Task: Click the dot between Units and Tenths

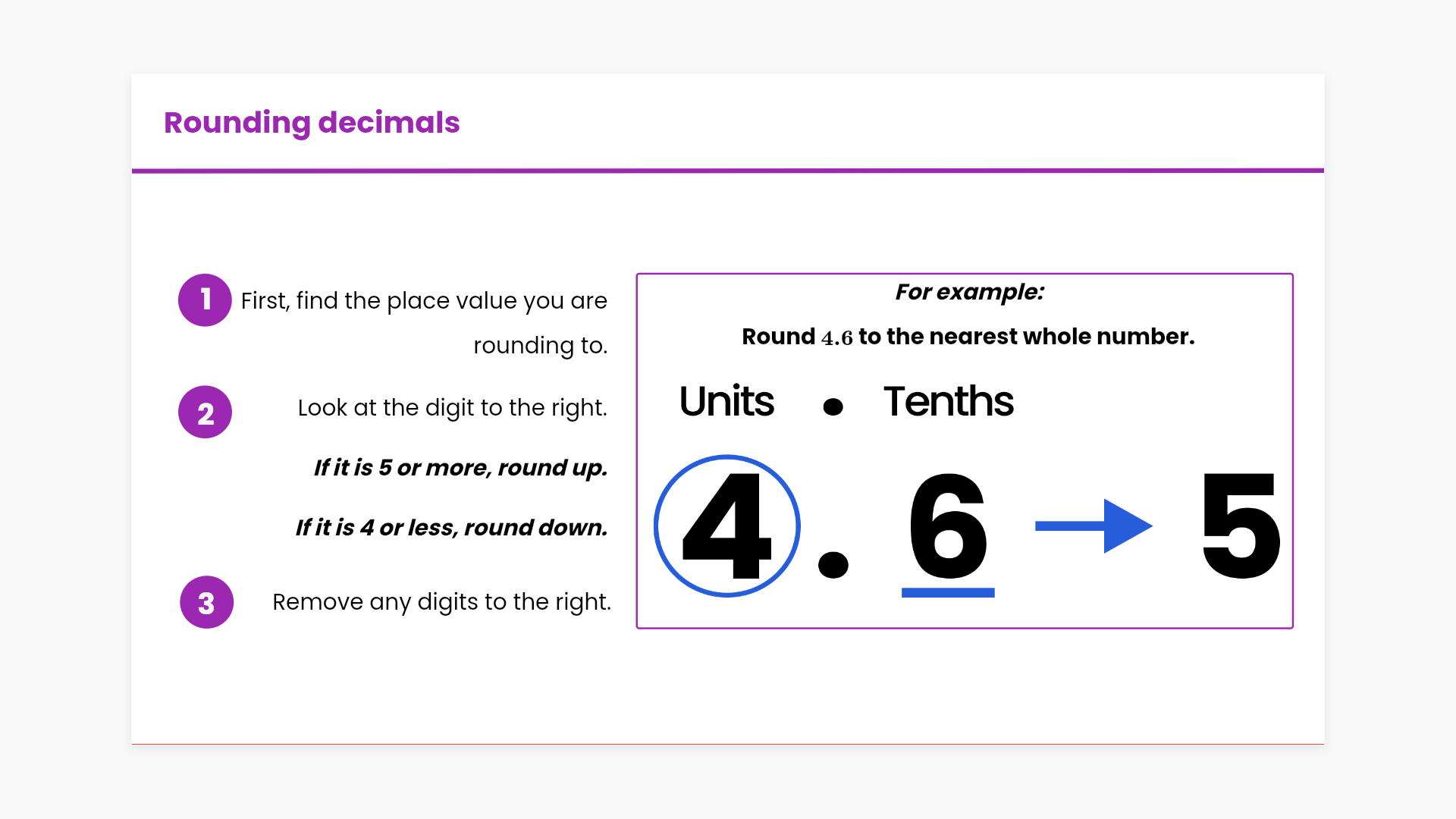Action: pyautogui.click(x=833, y=406)
